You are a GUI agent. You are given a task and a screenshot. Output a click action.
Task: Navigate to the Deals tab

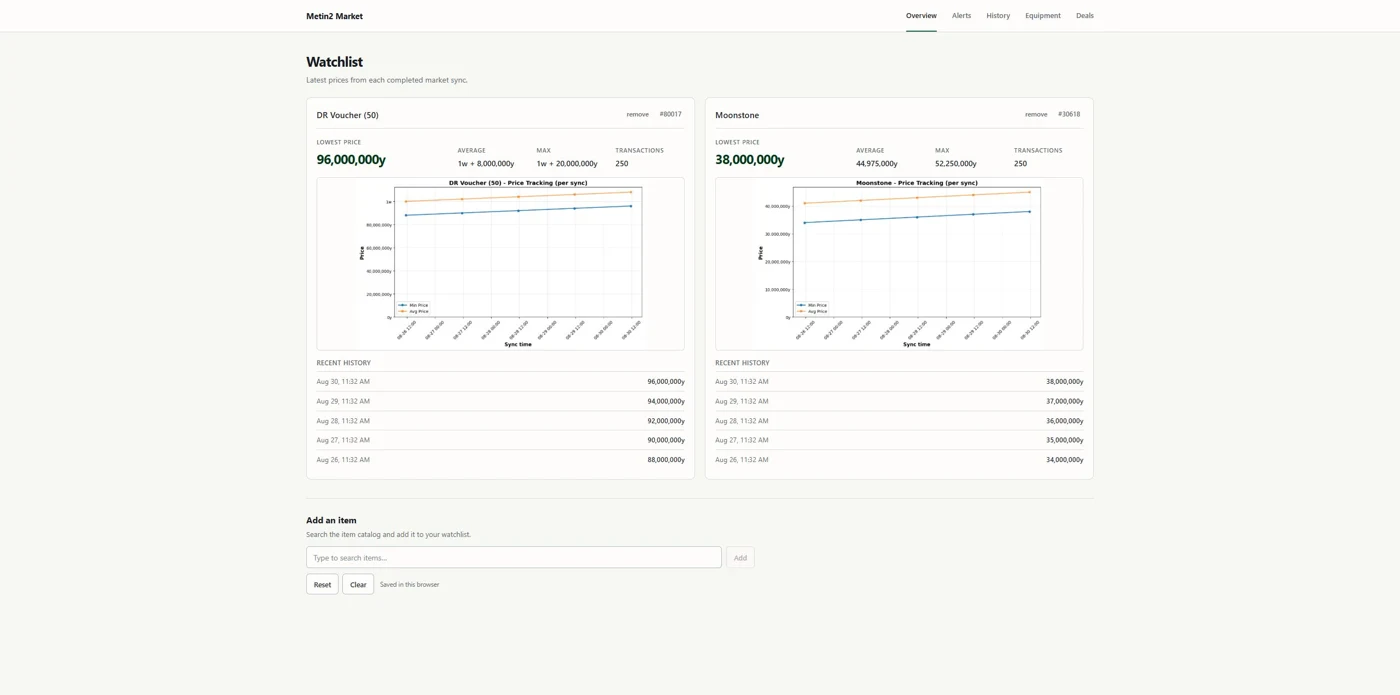(1085, 16)
